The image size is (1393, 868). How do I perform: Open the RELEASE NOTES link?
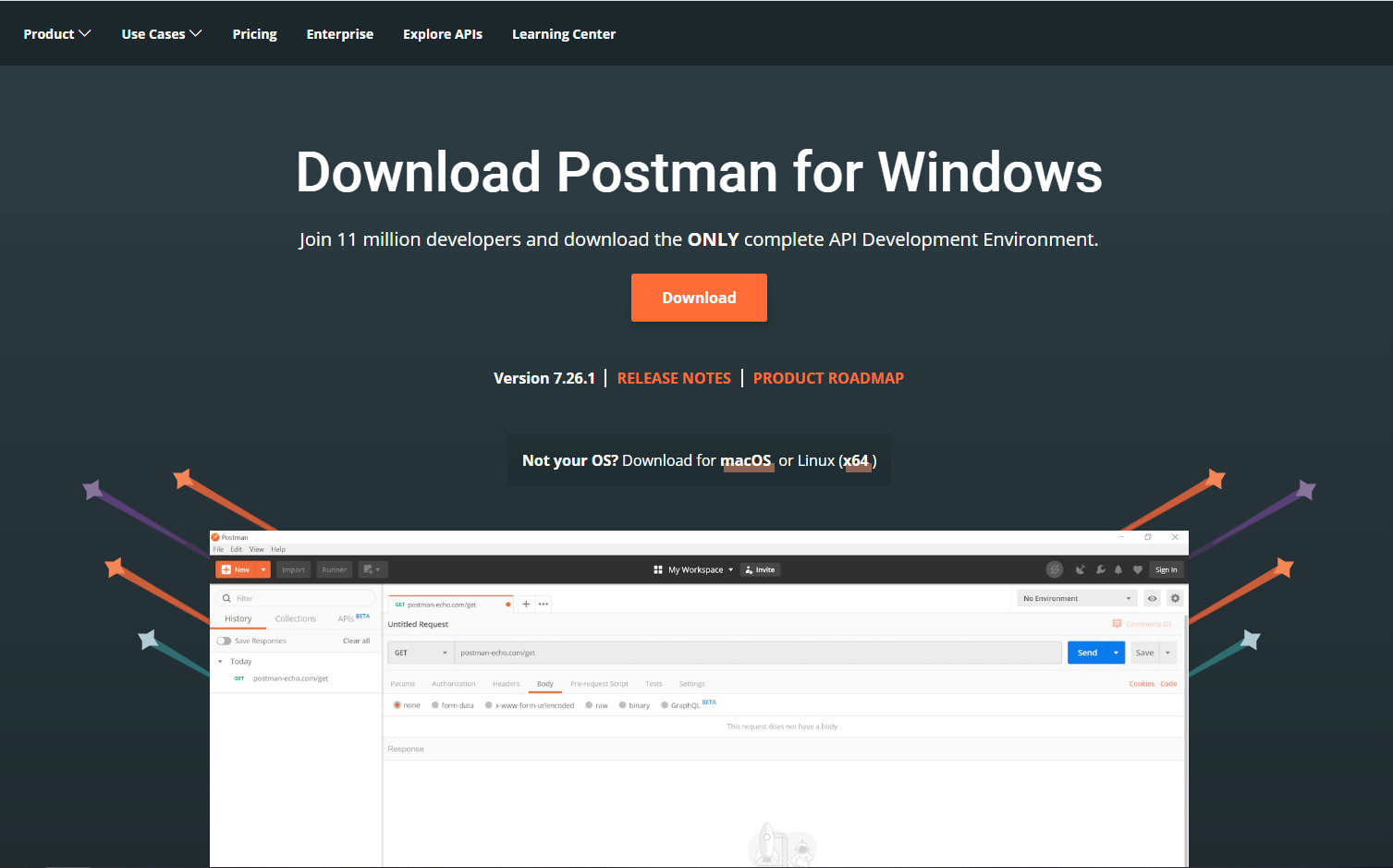pyautogui.click(x=674, y=378)
